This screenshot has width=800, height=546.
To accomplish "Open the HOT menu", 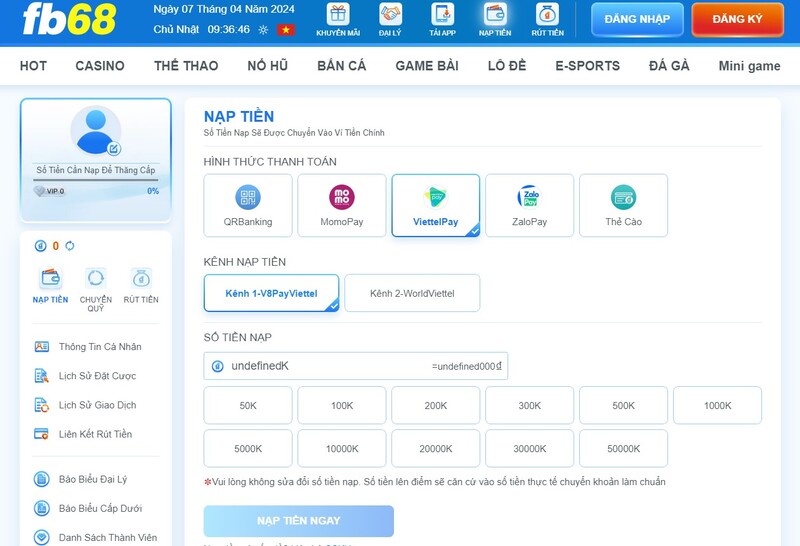I will (x=33, y=66).
